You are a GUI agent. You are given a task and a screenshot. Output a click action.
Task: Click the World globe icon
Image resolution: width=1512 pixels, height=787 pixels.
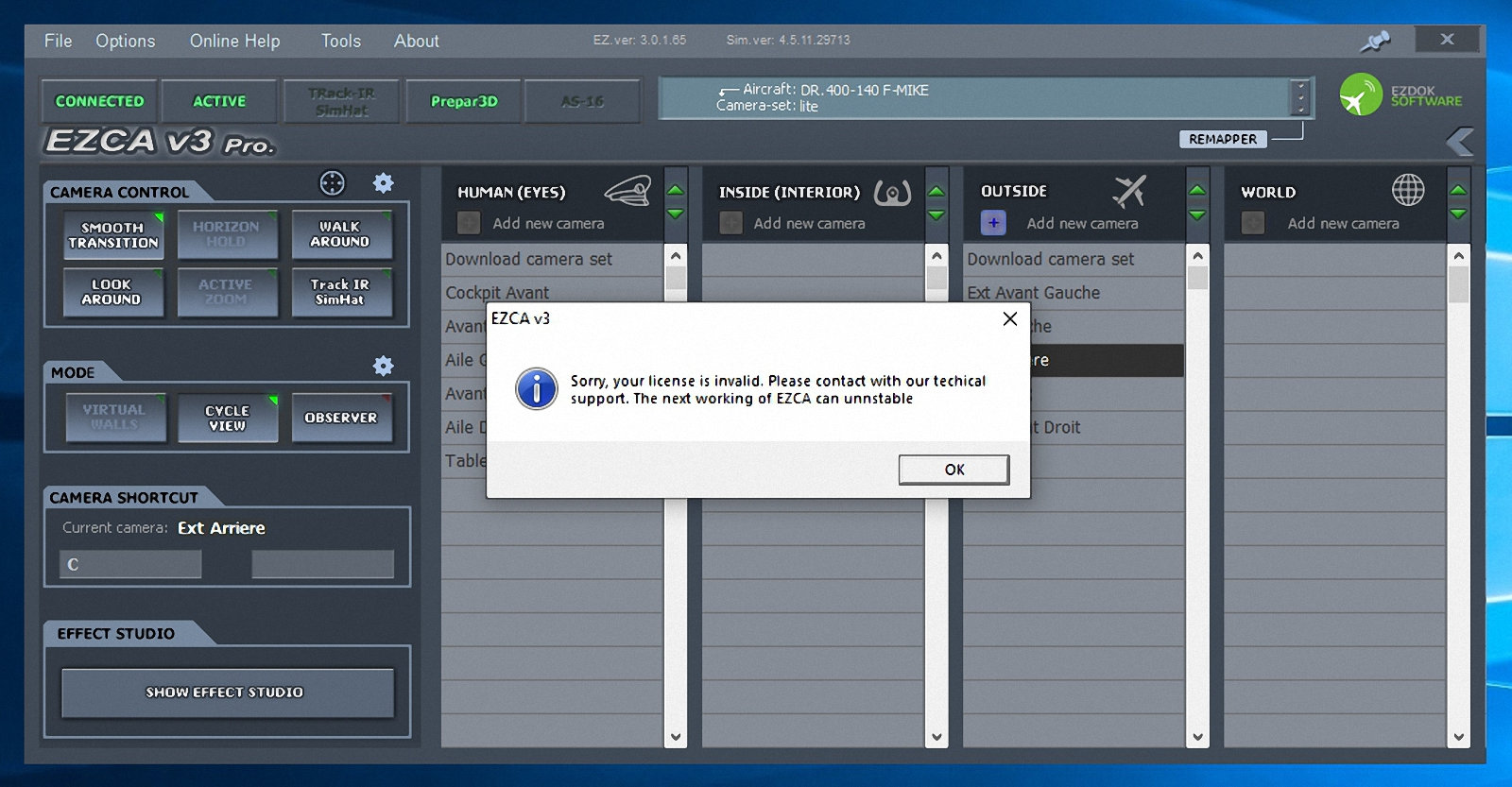click(x=1408, y=190)
